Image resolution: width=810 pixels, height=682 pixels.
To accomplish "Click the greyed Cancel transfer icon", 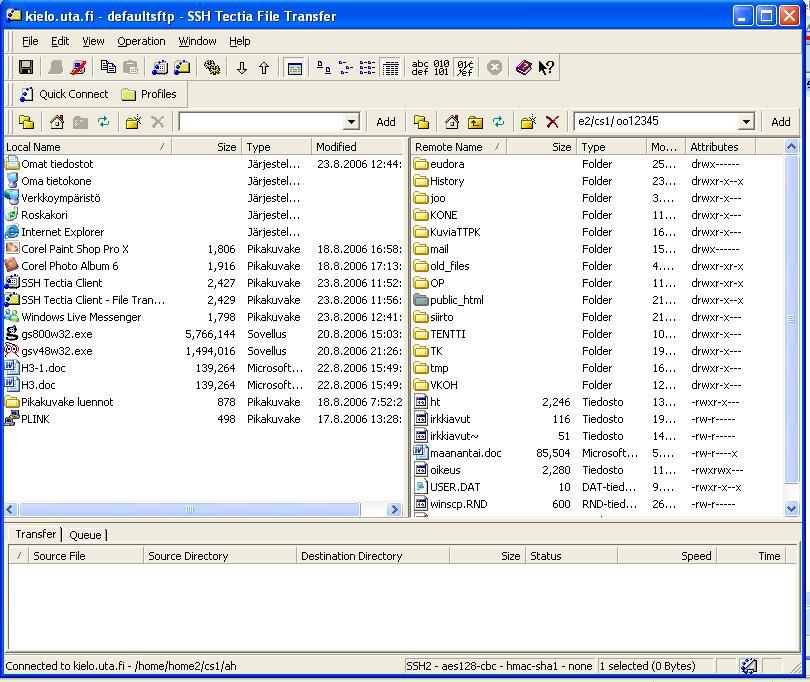I will (x=494, y=67).
